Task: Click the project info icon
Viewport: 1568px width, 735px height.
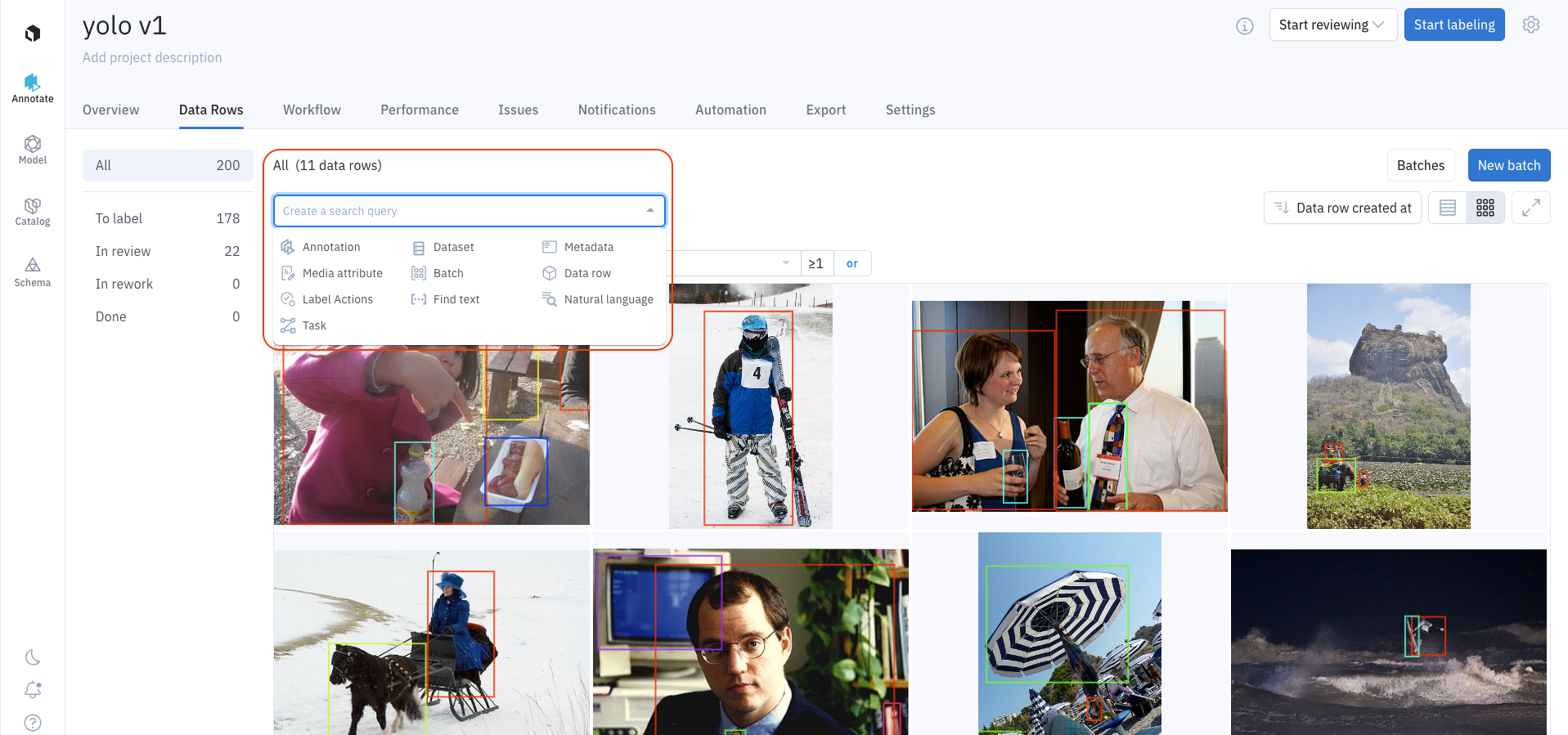Action: pos(1245,26)
